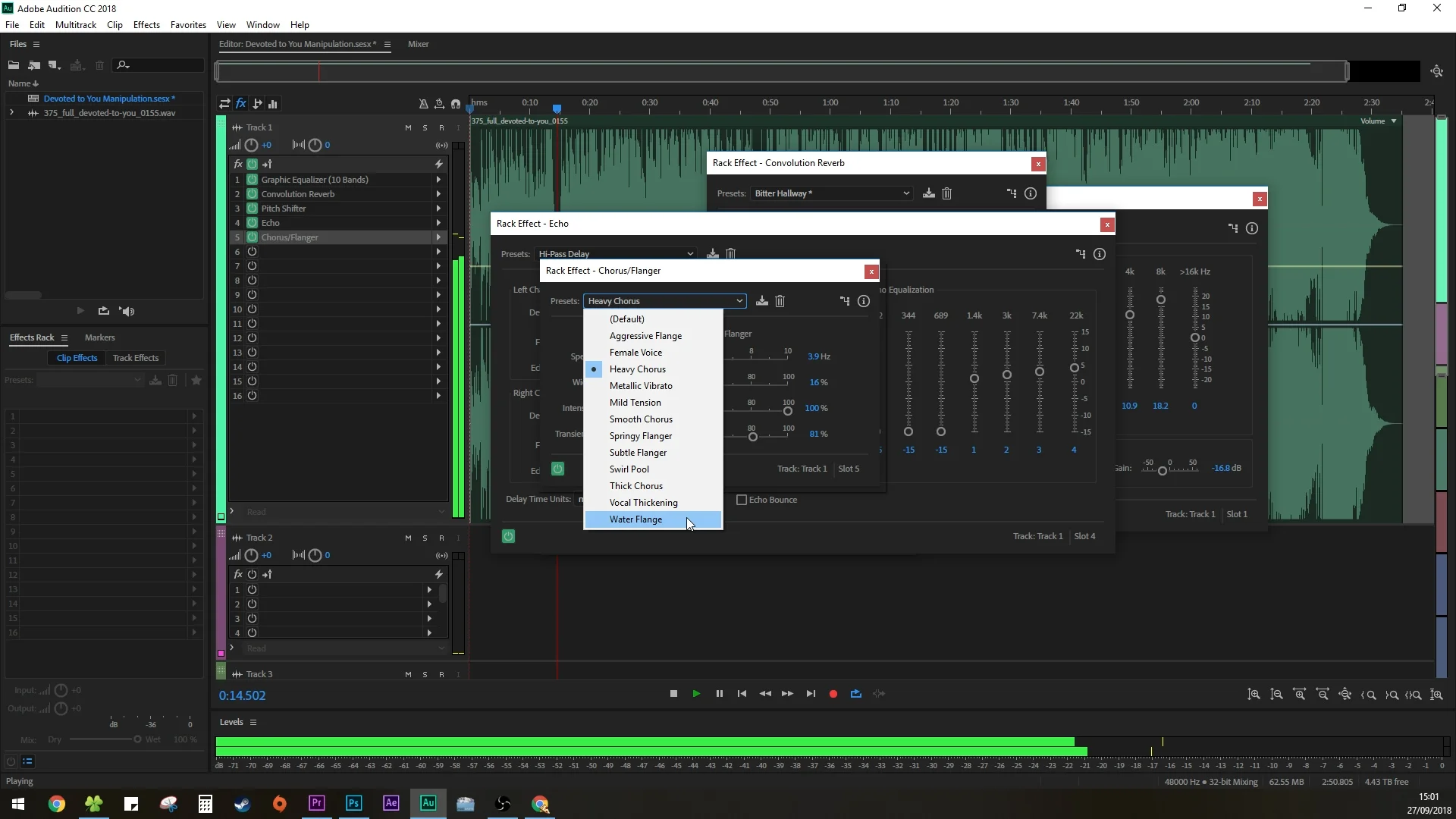
Task: Click the Import file icon in Files panel
Action: click(x=34, y=65)
